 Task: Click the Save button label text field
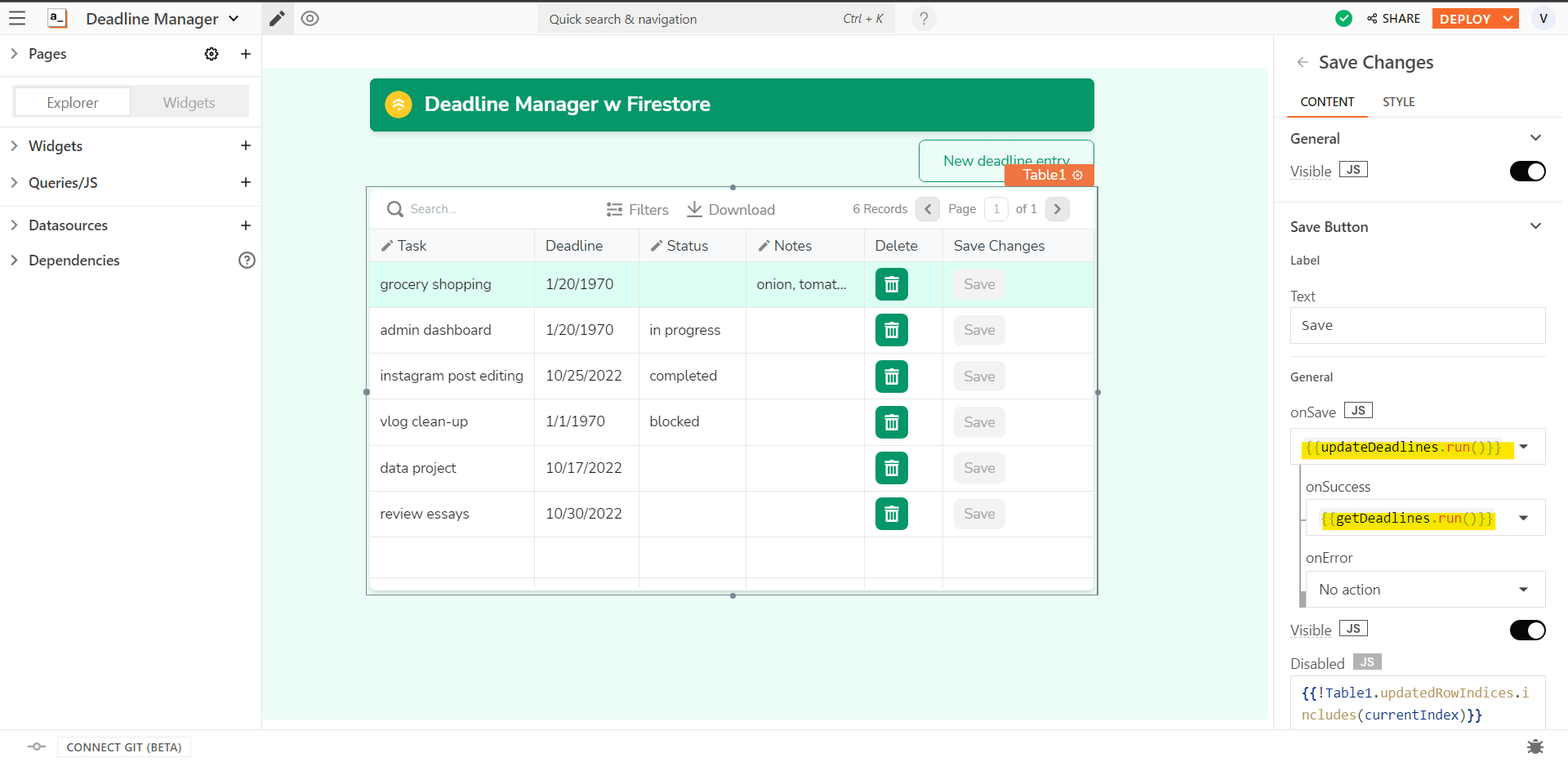(1417, 325)
